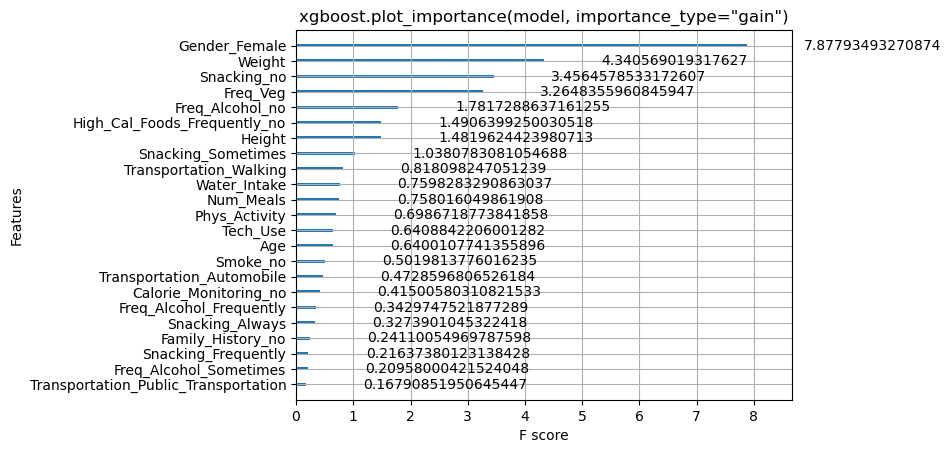
Task: Click the Freq_Veg bar
Action: [x=389, y=91]
